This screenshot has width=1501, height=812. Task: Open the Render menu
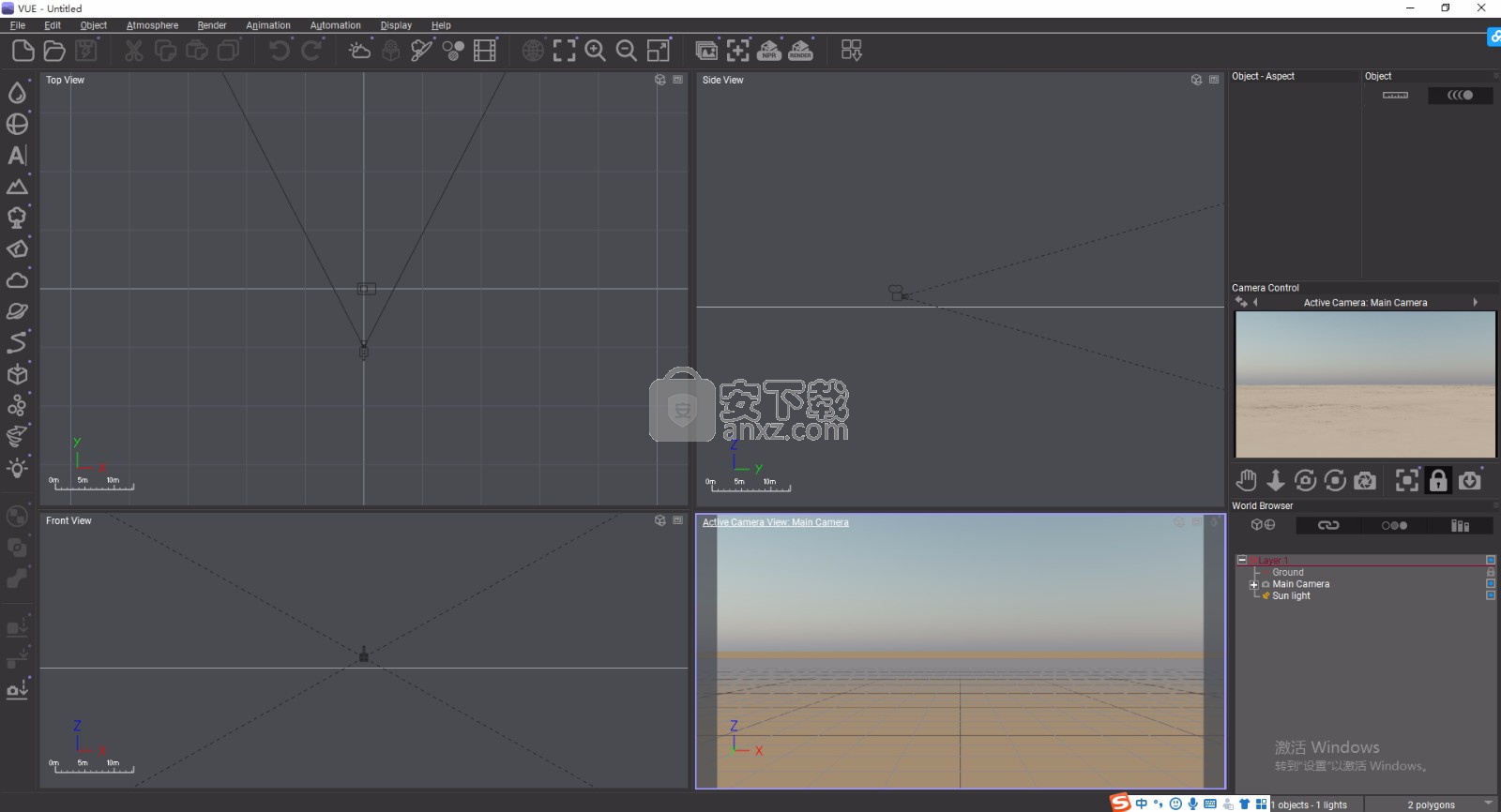coord(212,25)
